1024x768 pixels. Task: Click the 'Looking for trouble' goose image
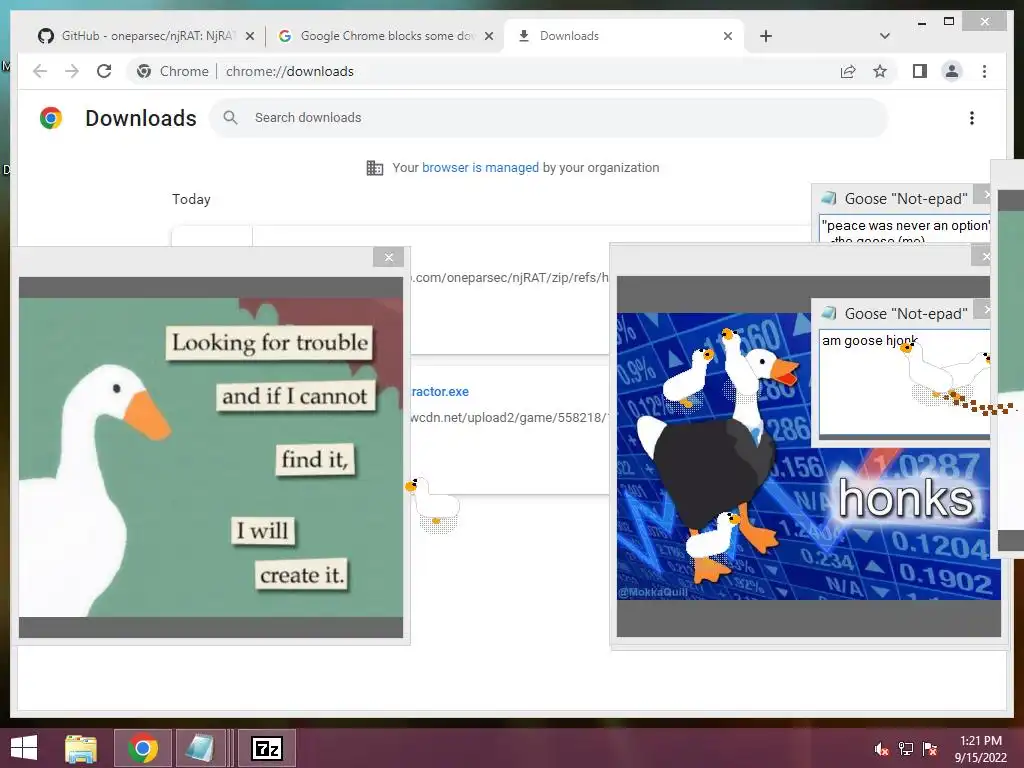211,457
